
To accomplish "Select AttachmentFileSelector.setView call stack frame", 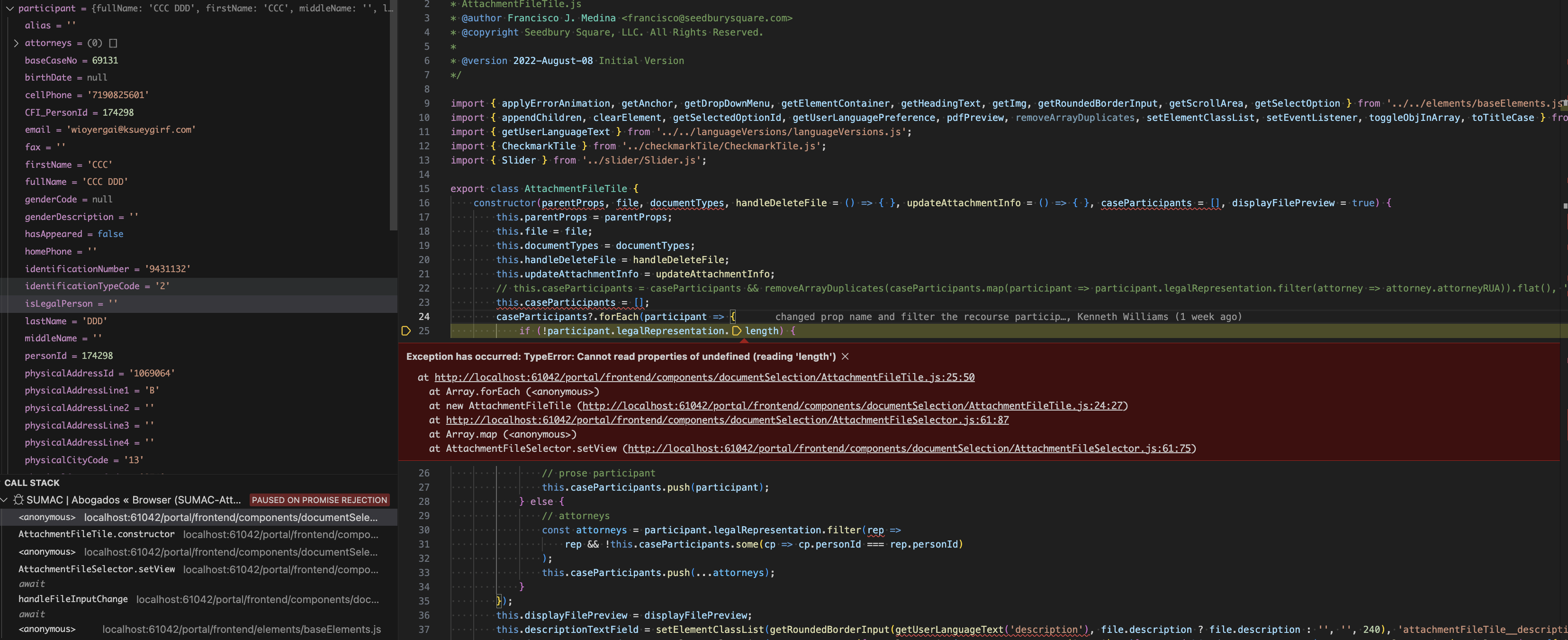I will [96, 569].
